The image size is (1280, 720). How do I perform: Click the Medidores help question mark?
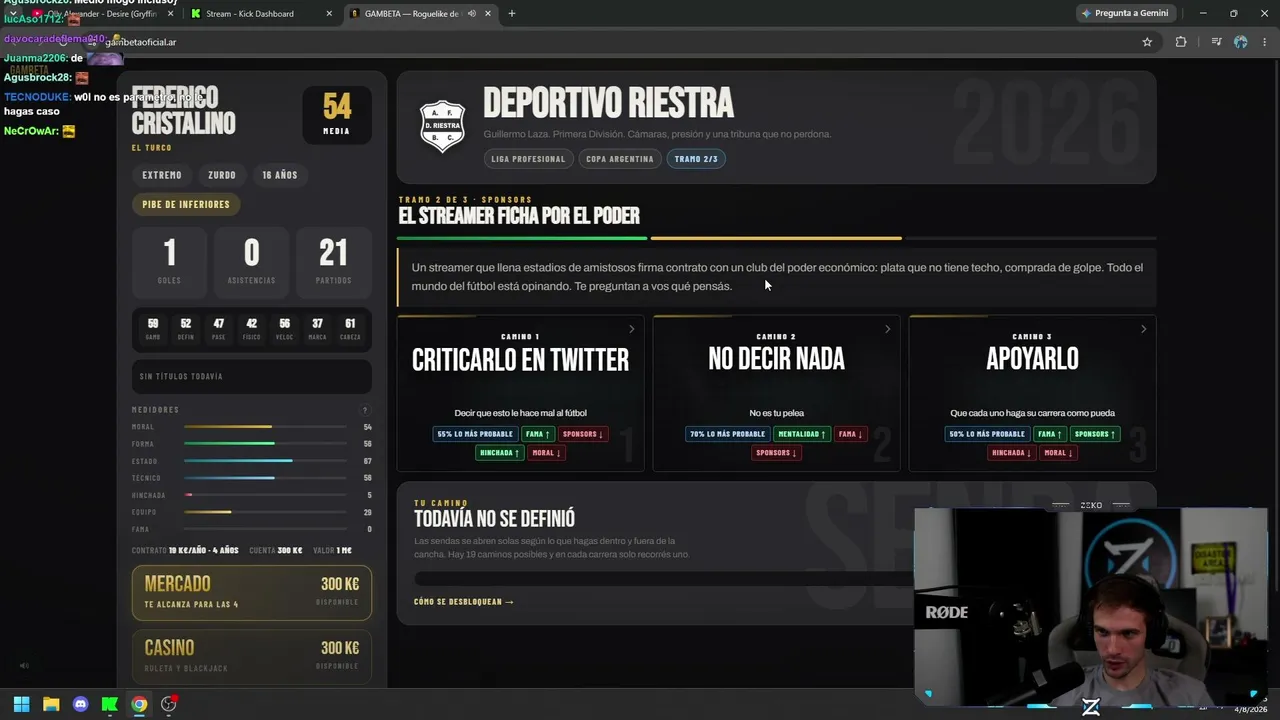click(x=365, y=410)
